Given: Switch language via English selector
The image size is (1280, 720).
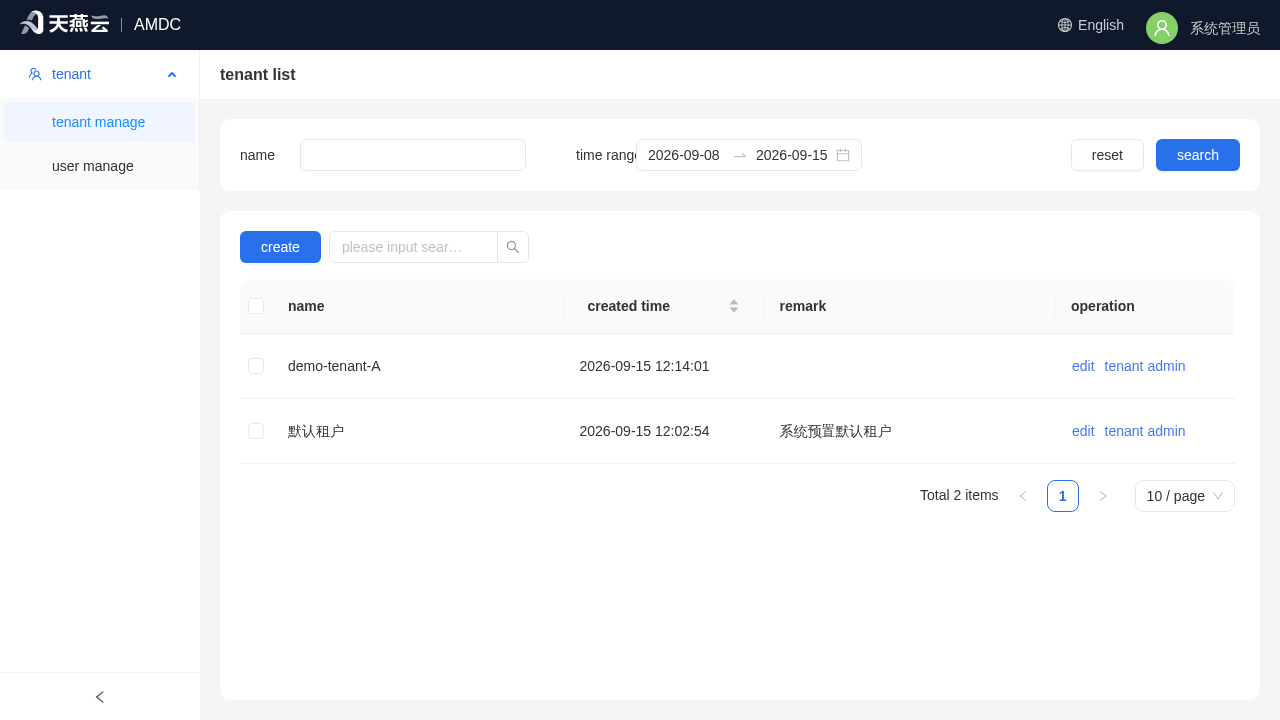Looking at the screenshot, I should point(1091,25).
